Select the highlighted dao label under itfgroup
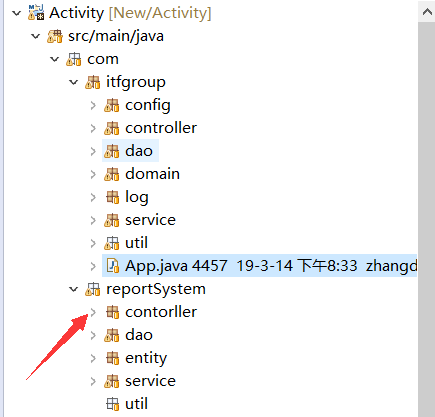This screenshot has height=417, width=435. click(139, 151)
